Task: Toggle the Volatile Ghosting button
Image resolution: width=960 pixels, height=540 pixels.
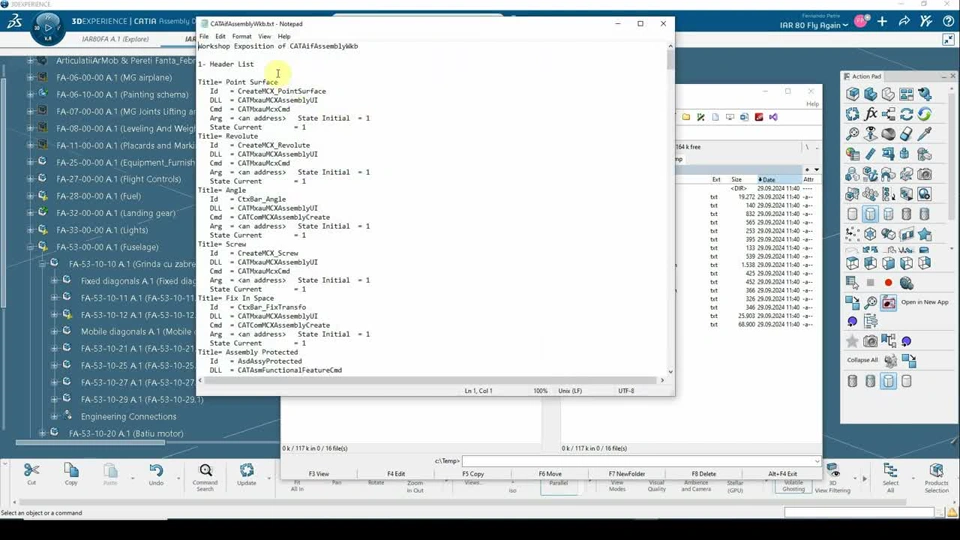Action: click(x=793, y=486)
